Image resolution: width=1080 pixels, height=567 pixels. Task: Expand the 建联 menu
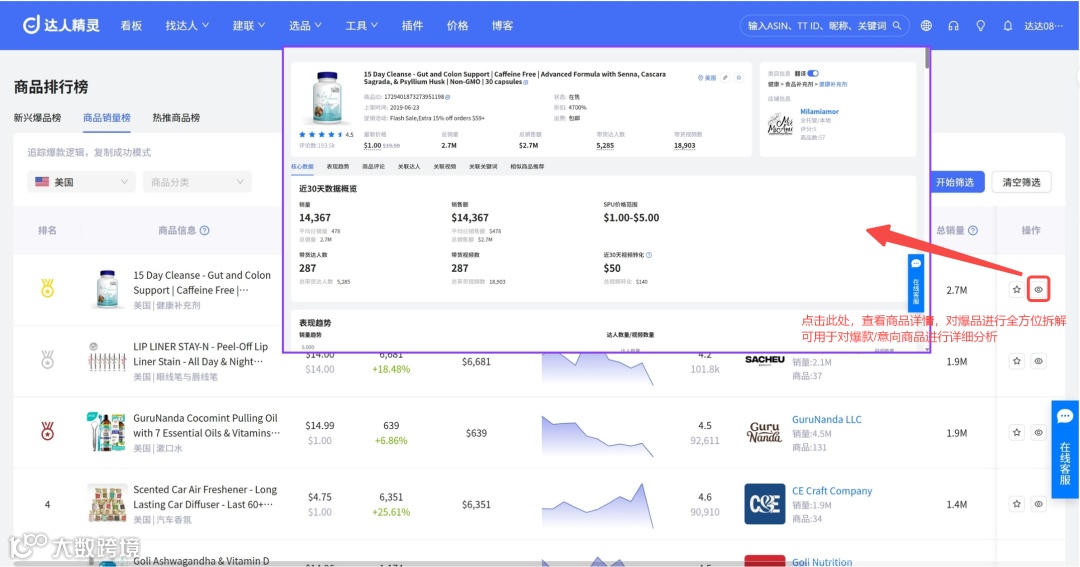point(249,25)
